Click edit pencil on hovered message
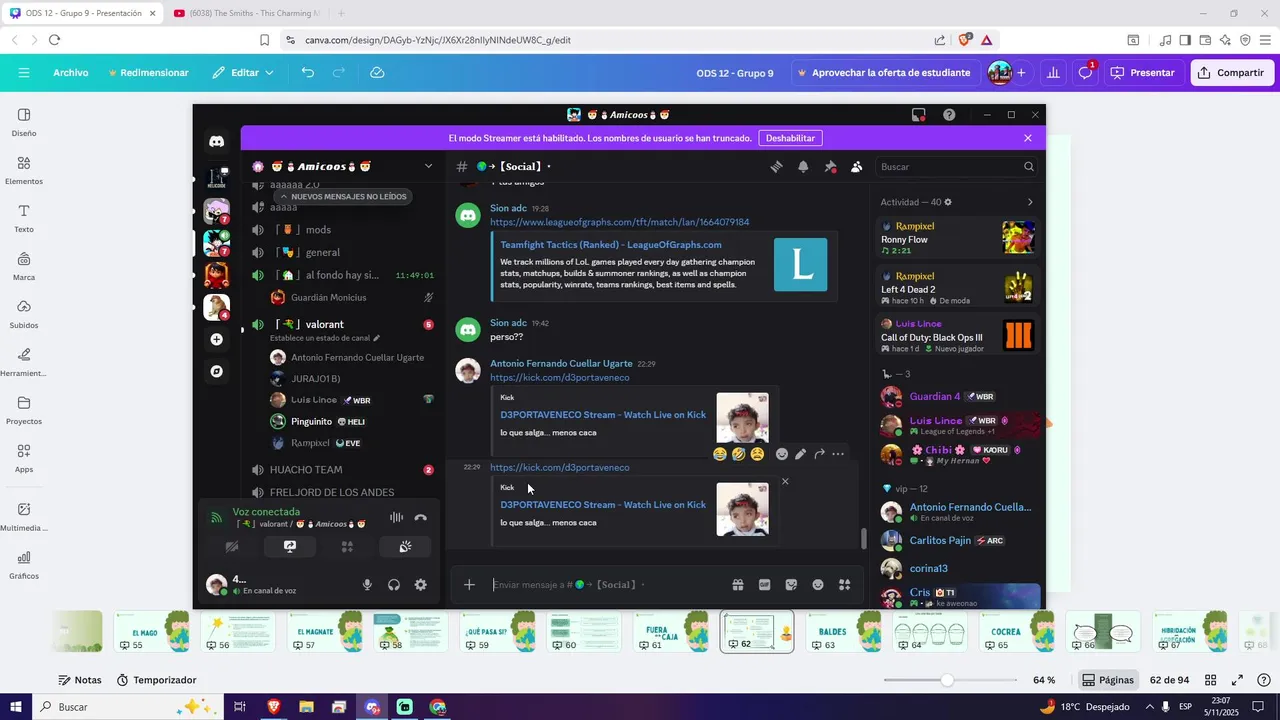This screenshot has height=720, width=1280. click(x=800, y=454)
